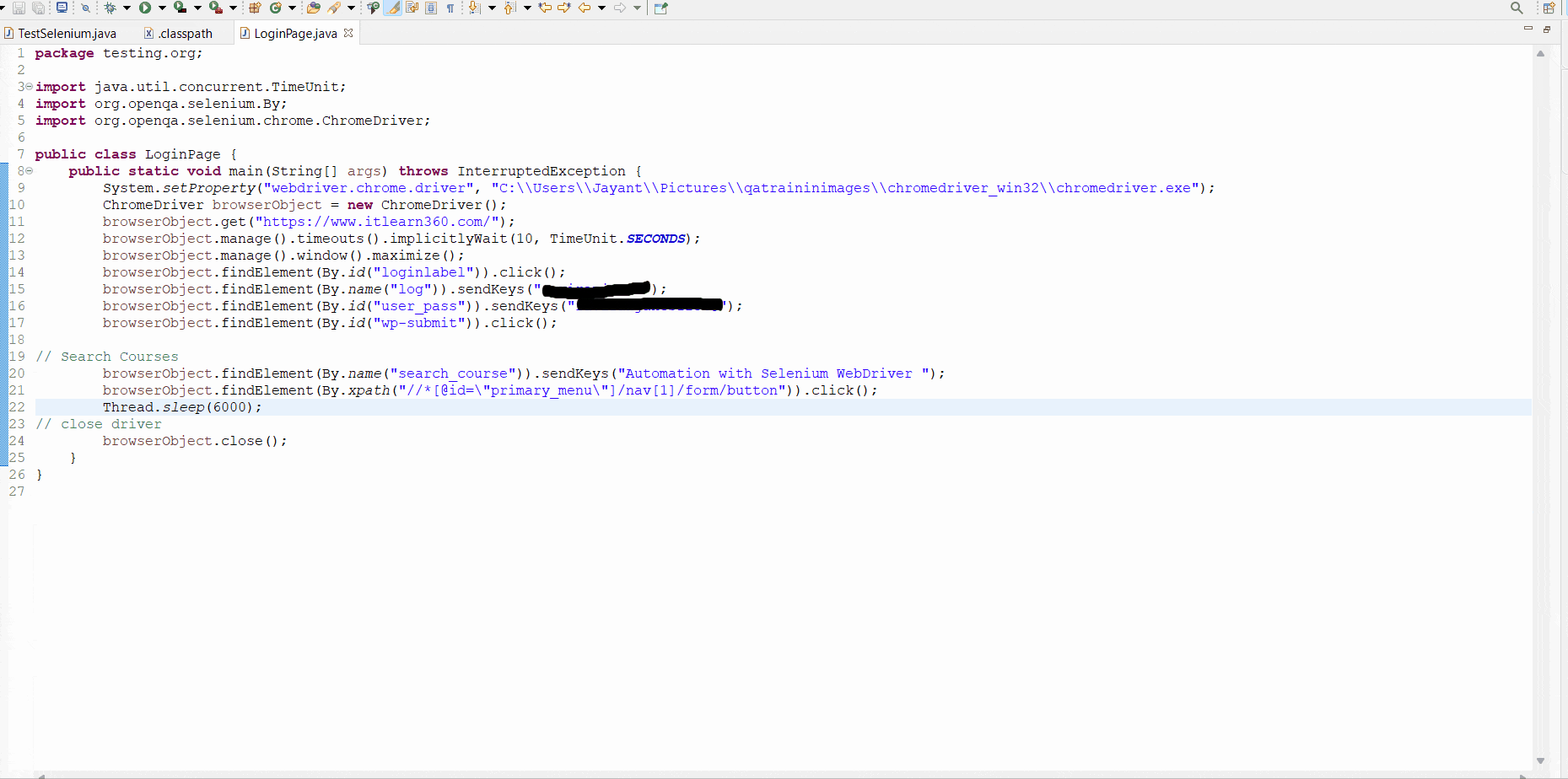Screen dimensions: 1568x779
Task: Minimize the editor area
Action: (x=1528, y=29)
